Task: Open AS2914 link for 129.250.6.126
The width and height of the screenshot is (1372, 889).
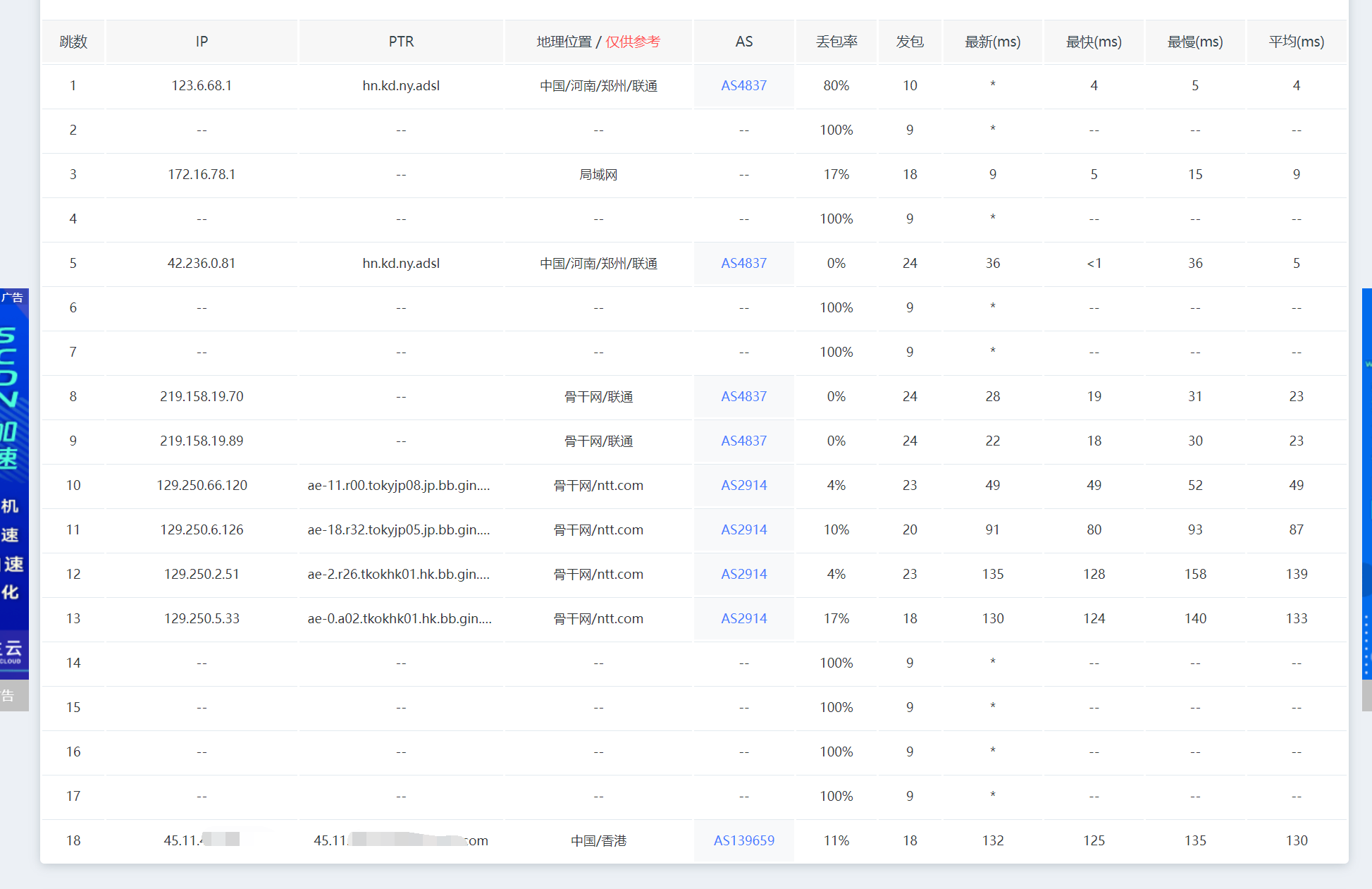Action: [743, 529]
